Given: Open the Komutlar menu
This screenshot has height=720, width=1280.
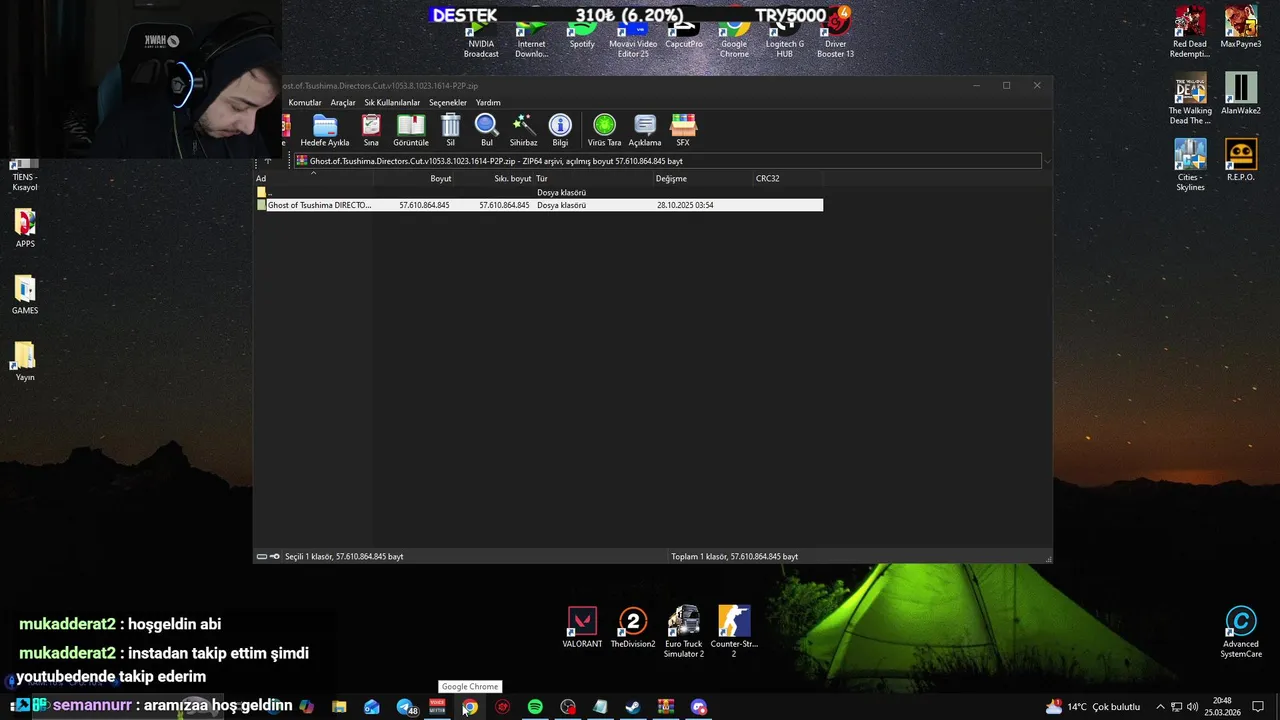Looking at the screenshot, I should point(305,102).
